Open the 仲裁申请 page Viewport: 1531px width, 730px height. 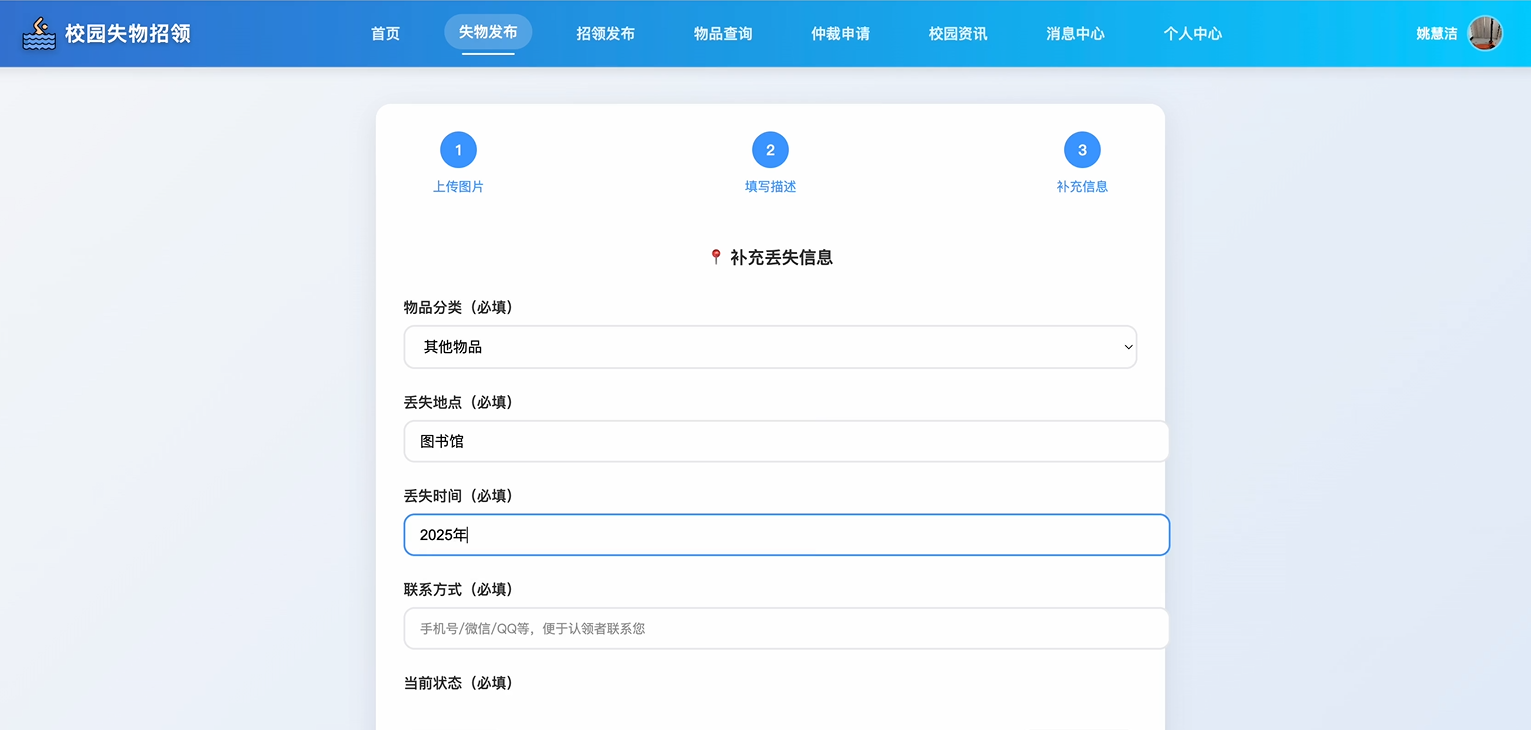click(840, 33)
